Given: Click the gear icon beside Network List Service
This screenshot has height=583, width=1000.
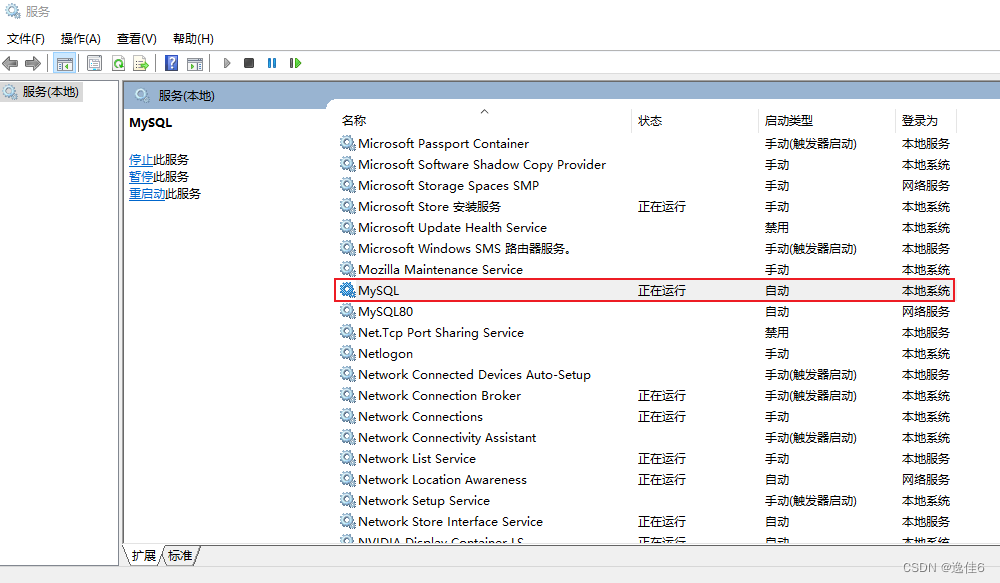Looking at the screenshot, I should click(x=348, y=459).
